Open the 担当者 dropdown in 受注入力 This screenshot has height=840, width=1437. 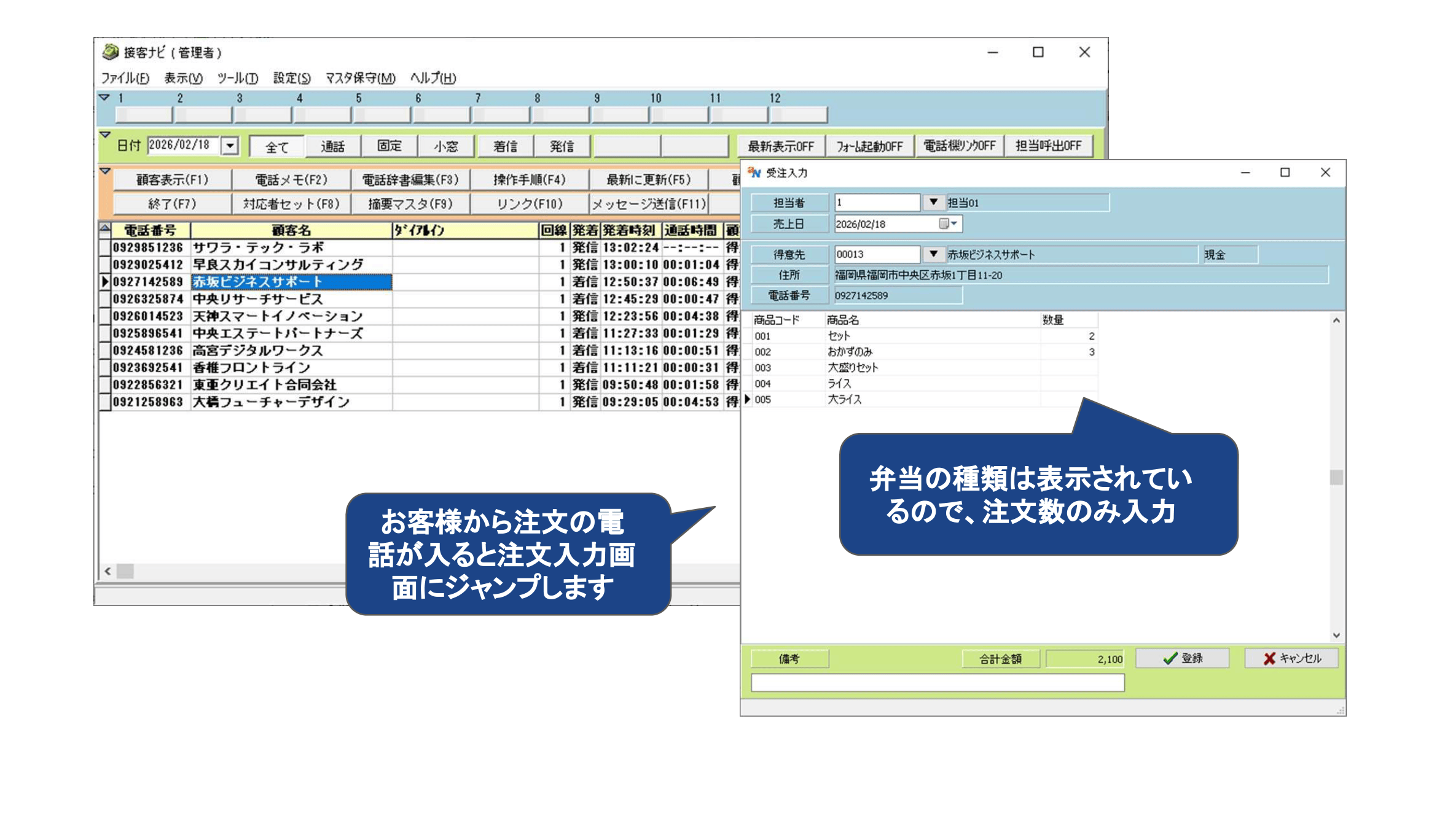934,203
